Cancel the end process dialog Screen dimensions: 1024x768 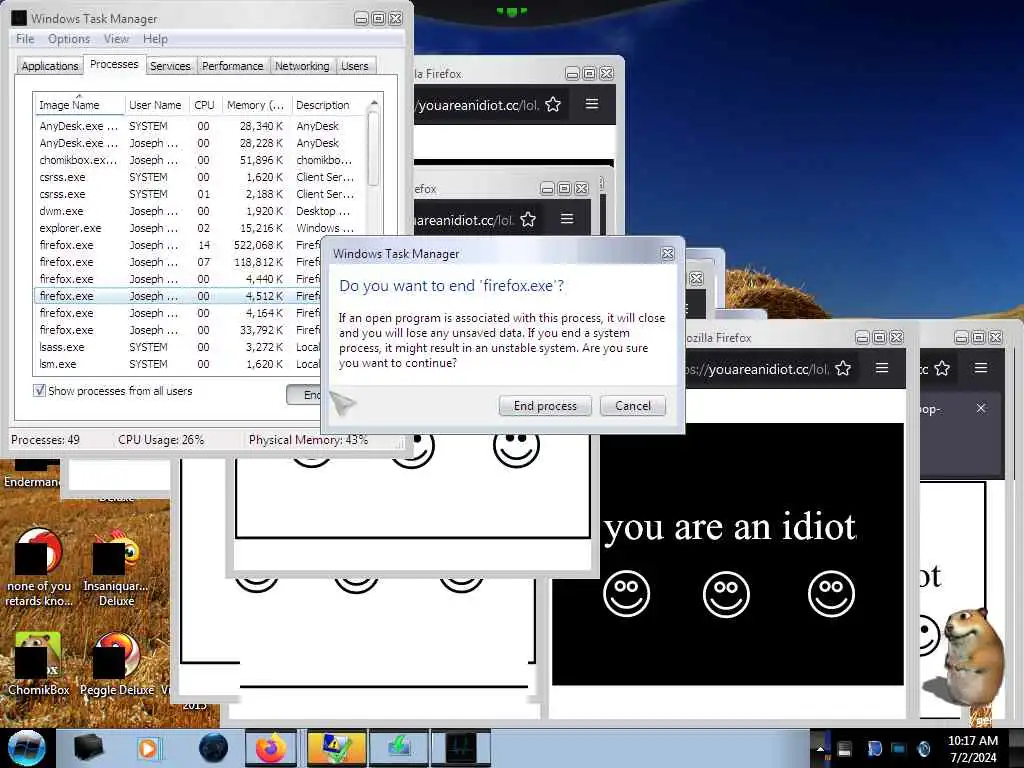633,406
